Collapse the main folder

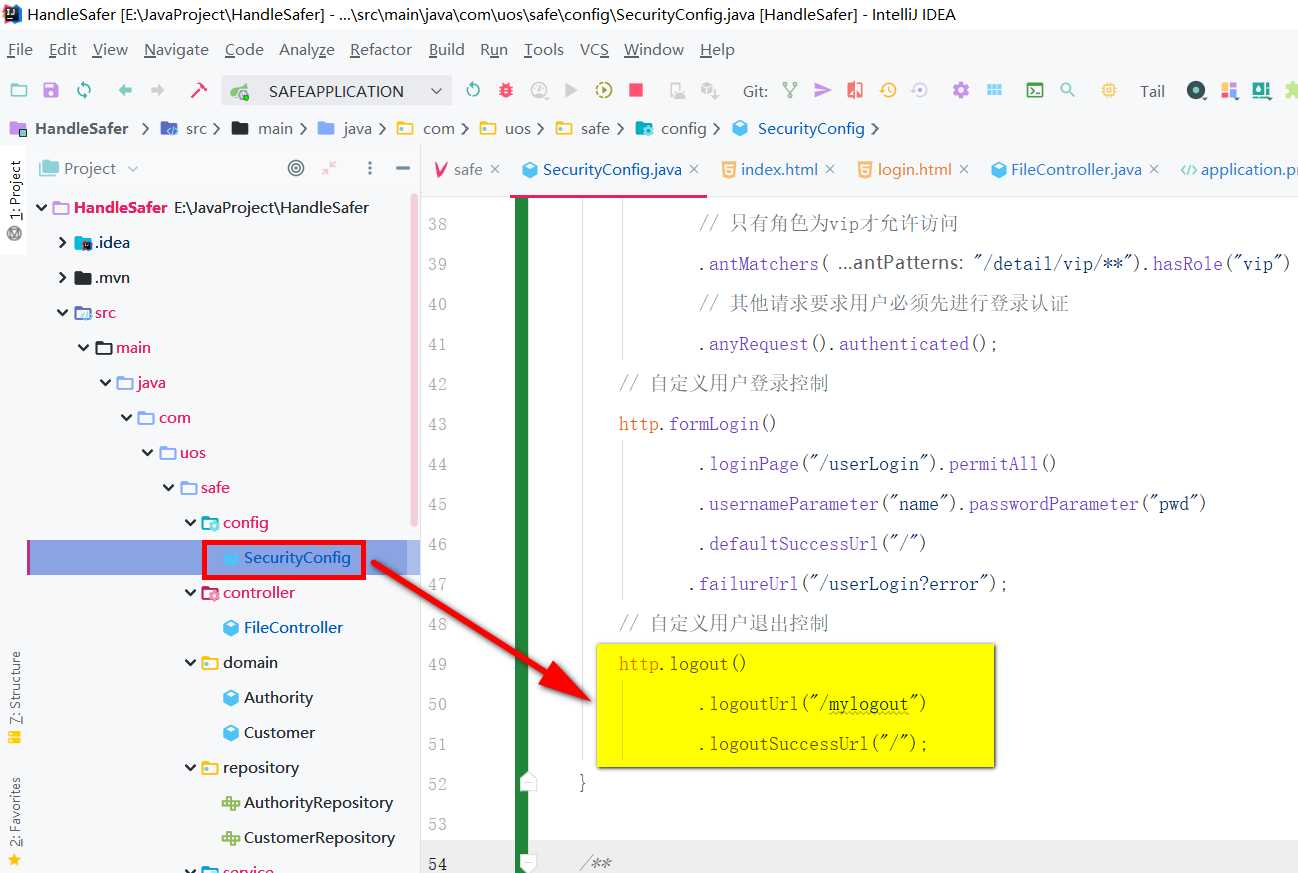(83, 348)
